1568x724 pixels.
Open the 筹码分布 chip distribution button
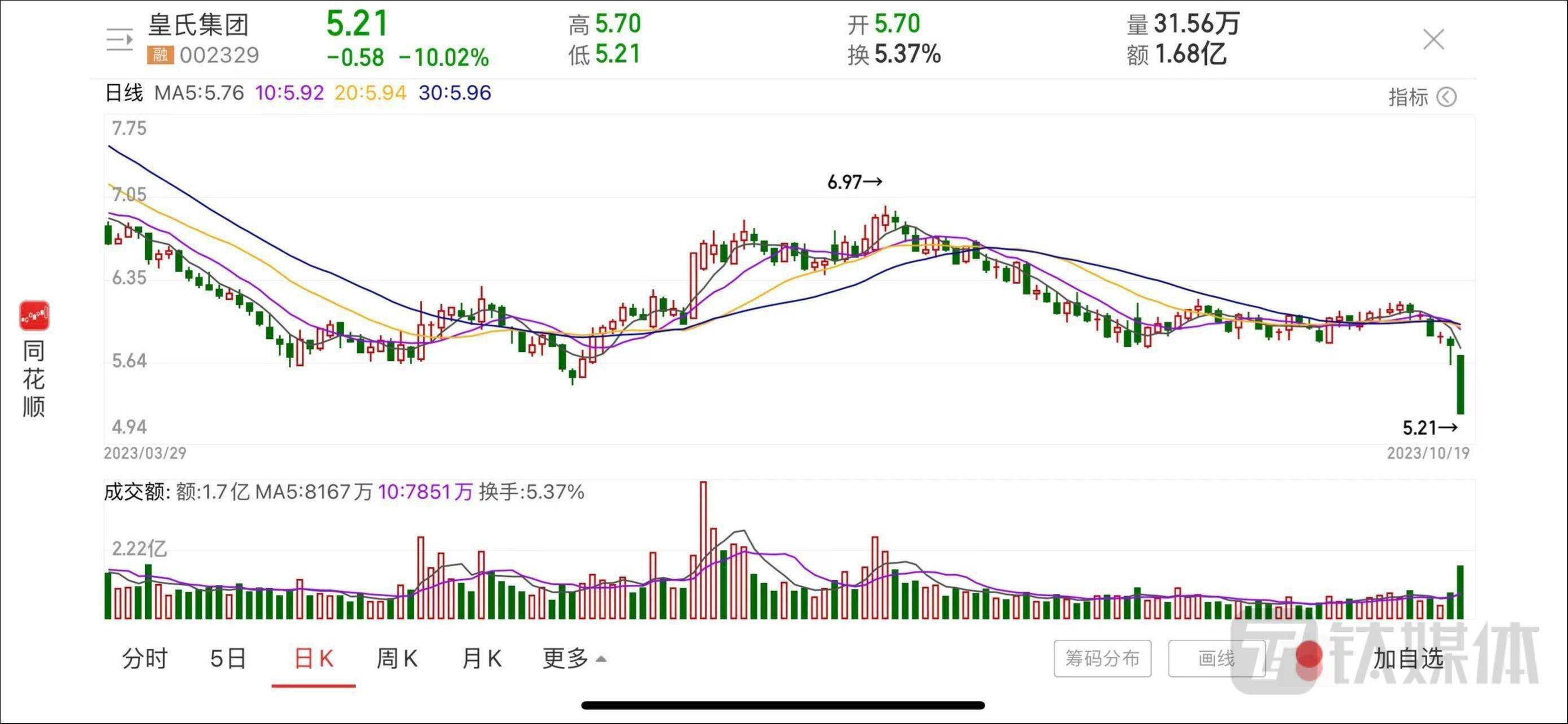[x=1102, y=658]
